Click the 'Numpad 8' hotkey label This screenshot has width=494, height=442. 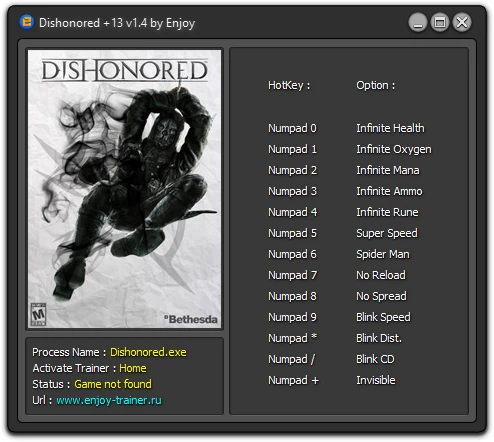click(x=292, y=296)
